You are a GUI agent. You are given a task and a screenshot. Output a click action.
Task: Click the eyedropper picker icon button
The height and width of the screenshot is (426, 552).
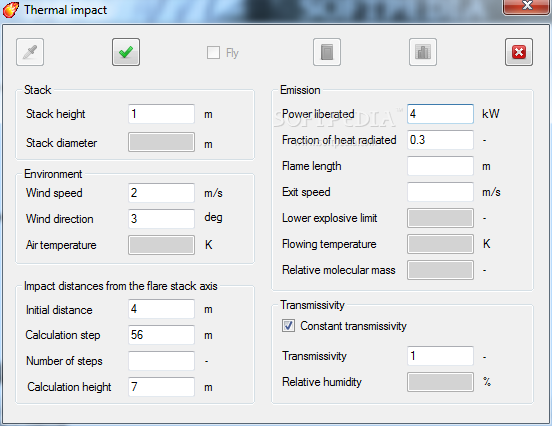30,52
